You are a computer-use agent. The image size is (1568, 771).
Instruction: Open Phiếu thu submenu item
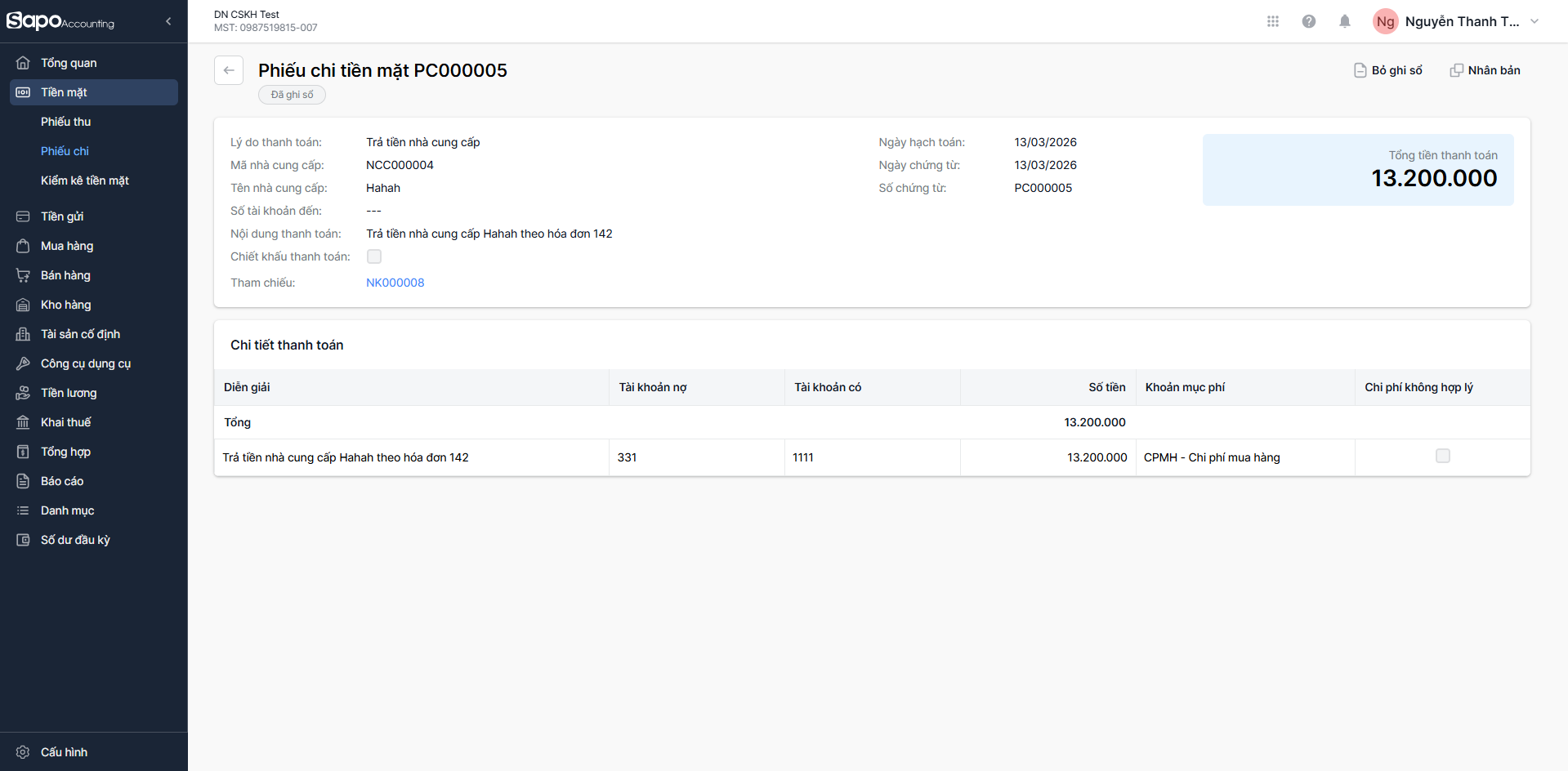66,122
